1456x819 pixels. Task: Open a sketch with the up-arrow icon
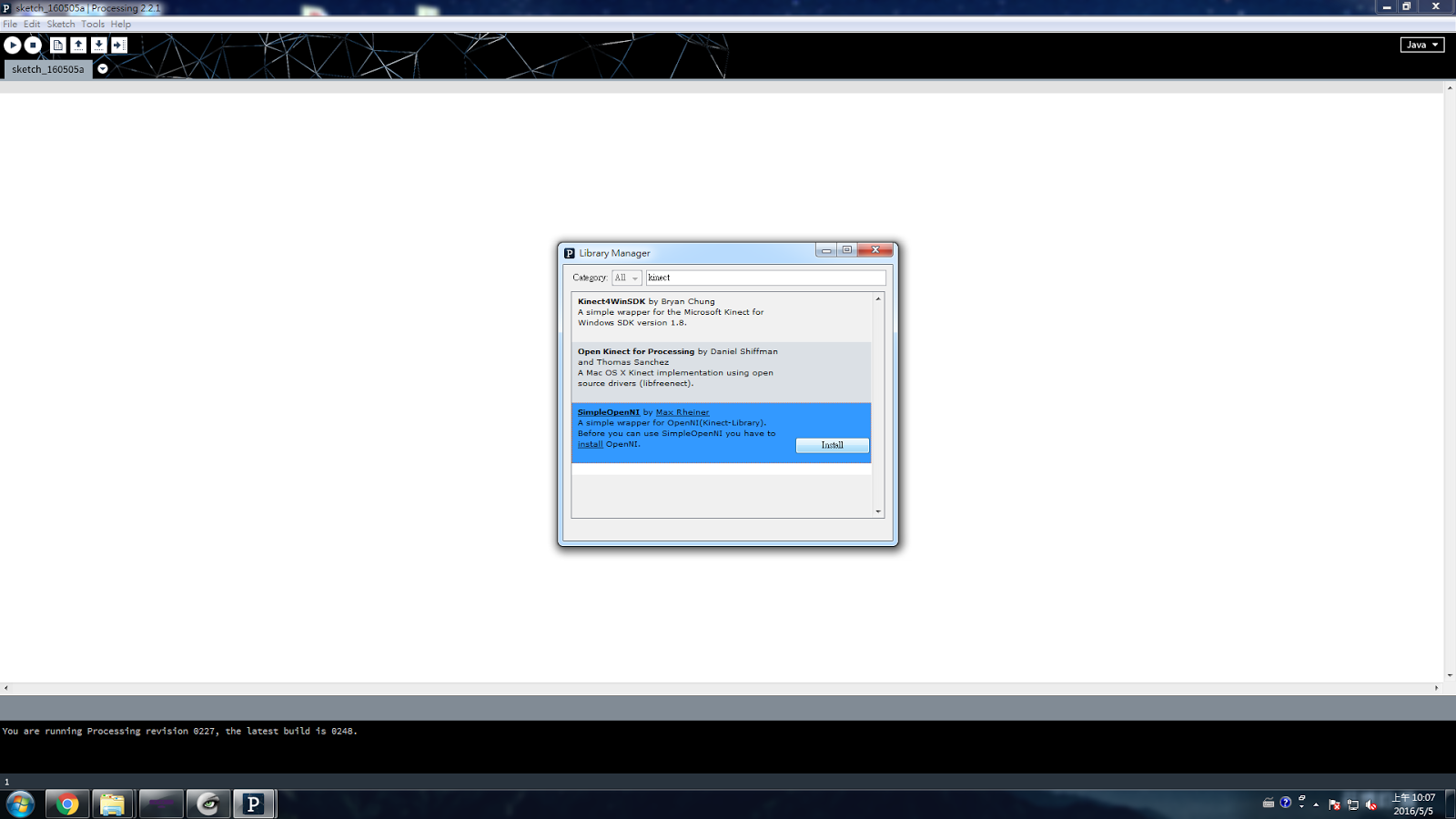click(78, 45)
